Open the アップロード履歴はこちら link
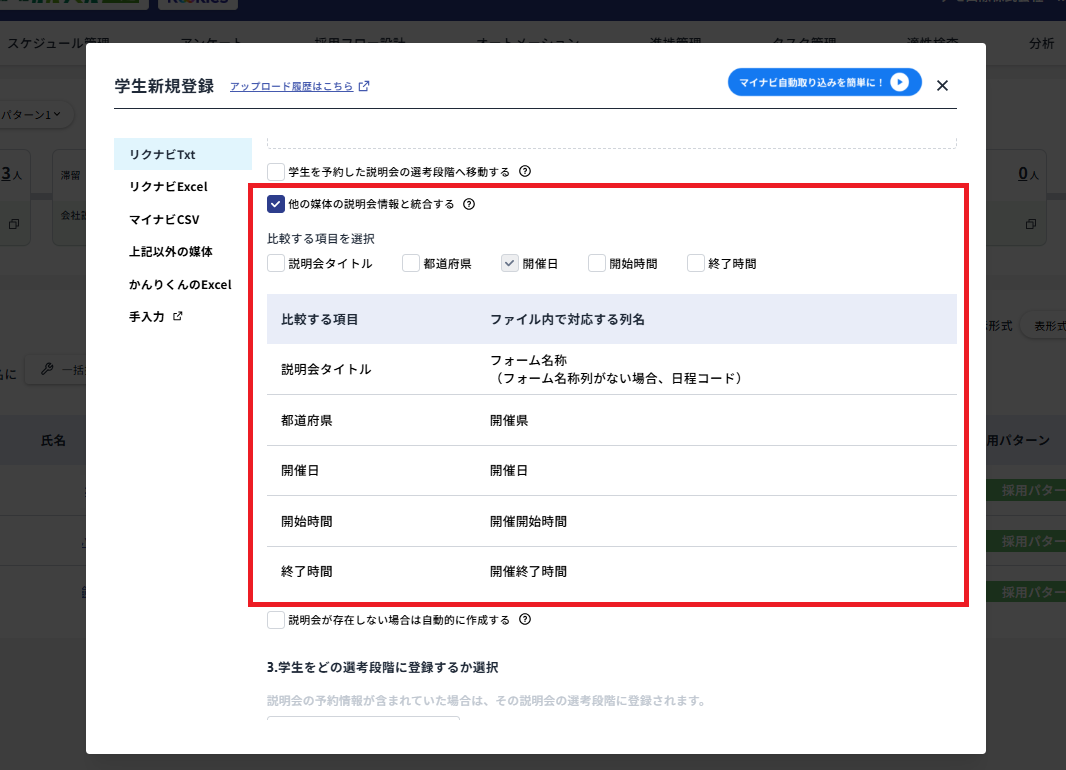This screenshot has height=770, width=1066. pos(291,87)
